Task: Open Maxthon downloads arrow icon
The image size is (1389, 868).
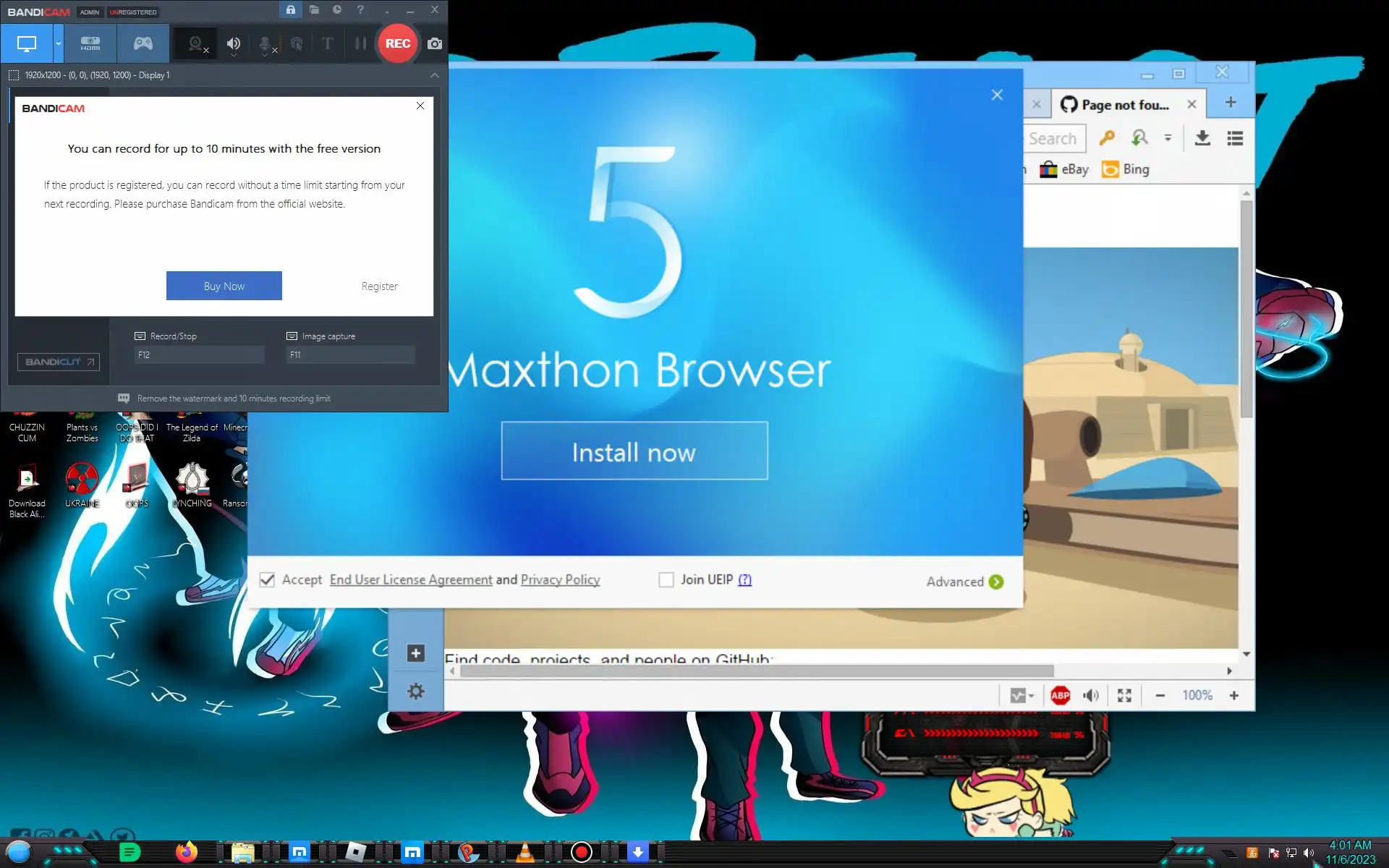Action: click(1202, 138)
